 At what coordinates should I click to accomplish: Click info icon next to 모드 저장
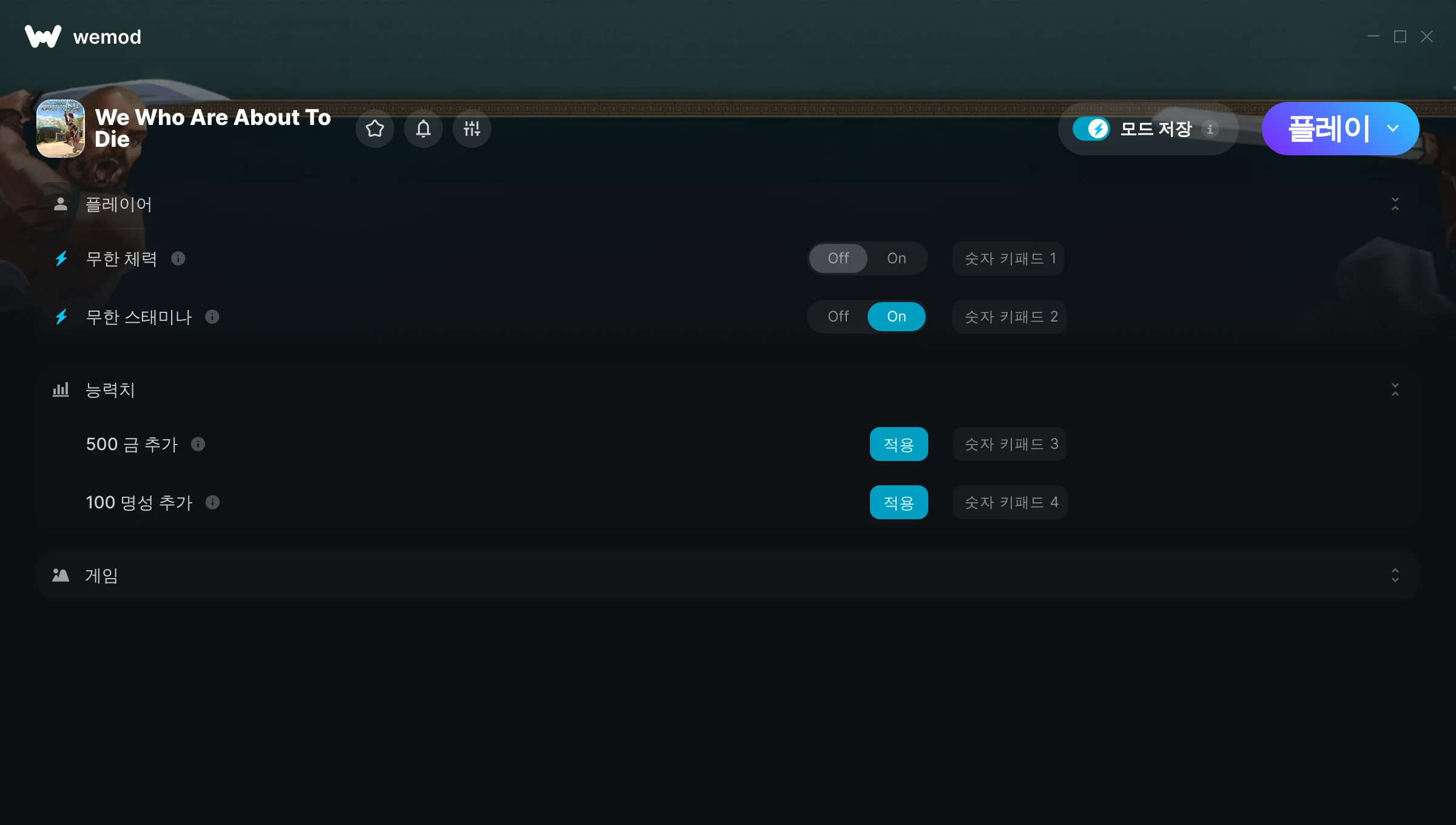pyautogui.click(x=1210, y=129)
